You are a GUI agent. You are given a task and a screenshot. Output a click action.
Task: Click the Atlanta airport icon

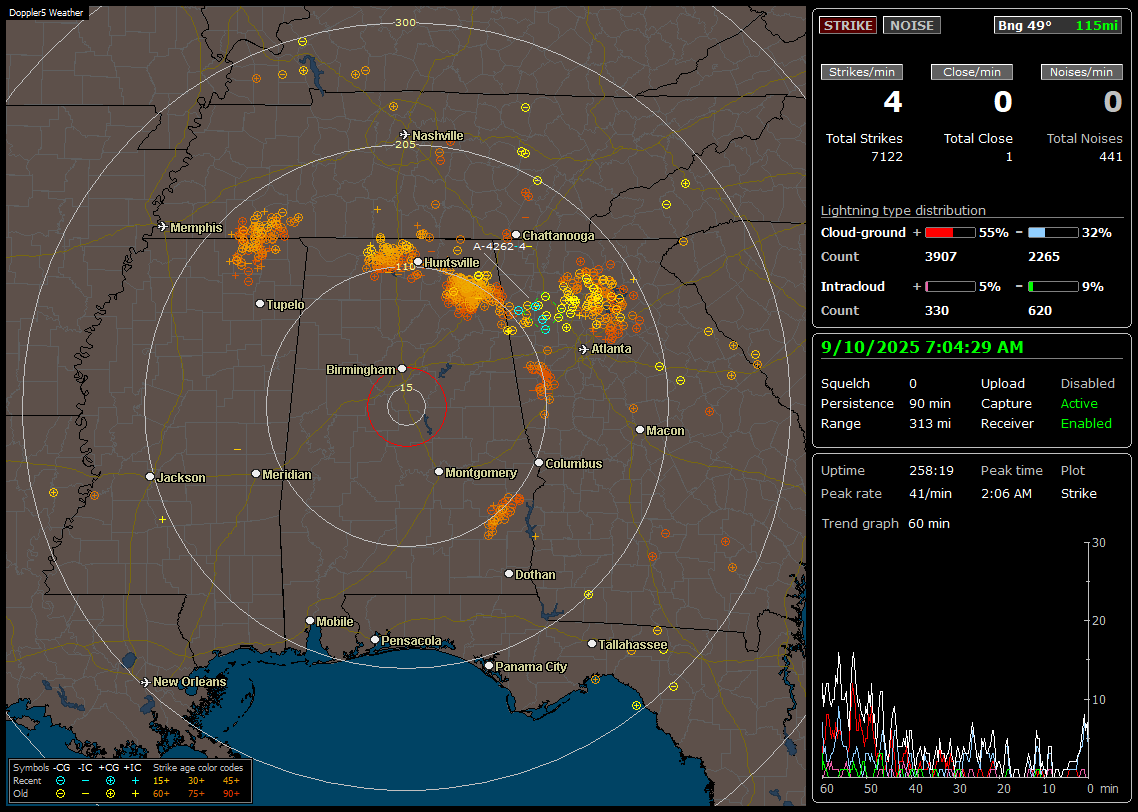tap(584, 349)
